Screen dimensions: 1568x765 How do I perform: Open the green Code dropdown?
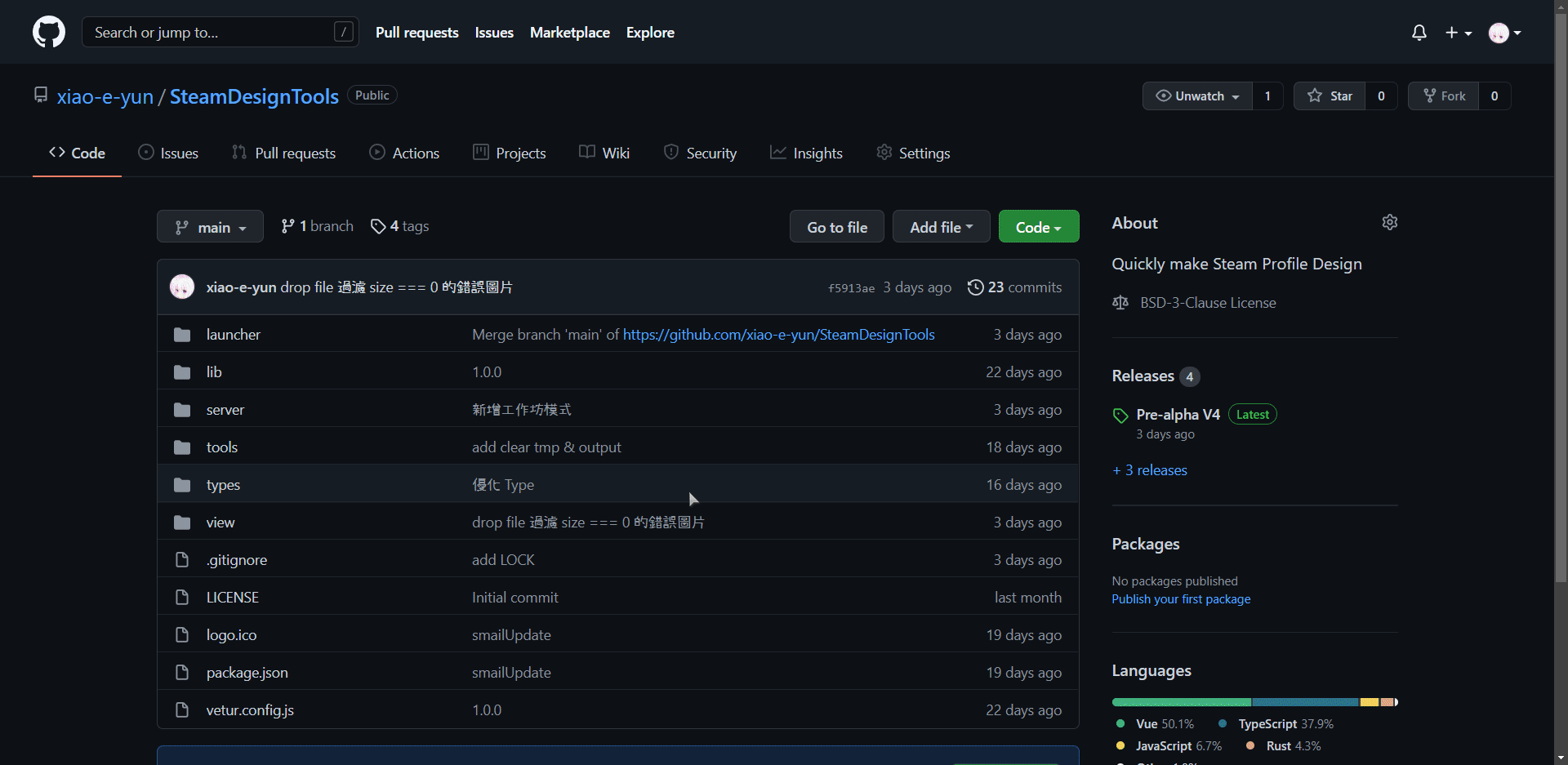1039,226
